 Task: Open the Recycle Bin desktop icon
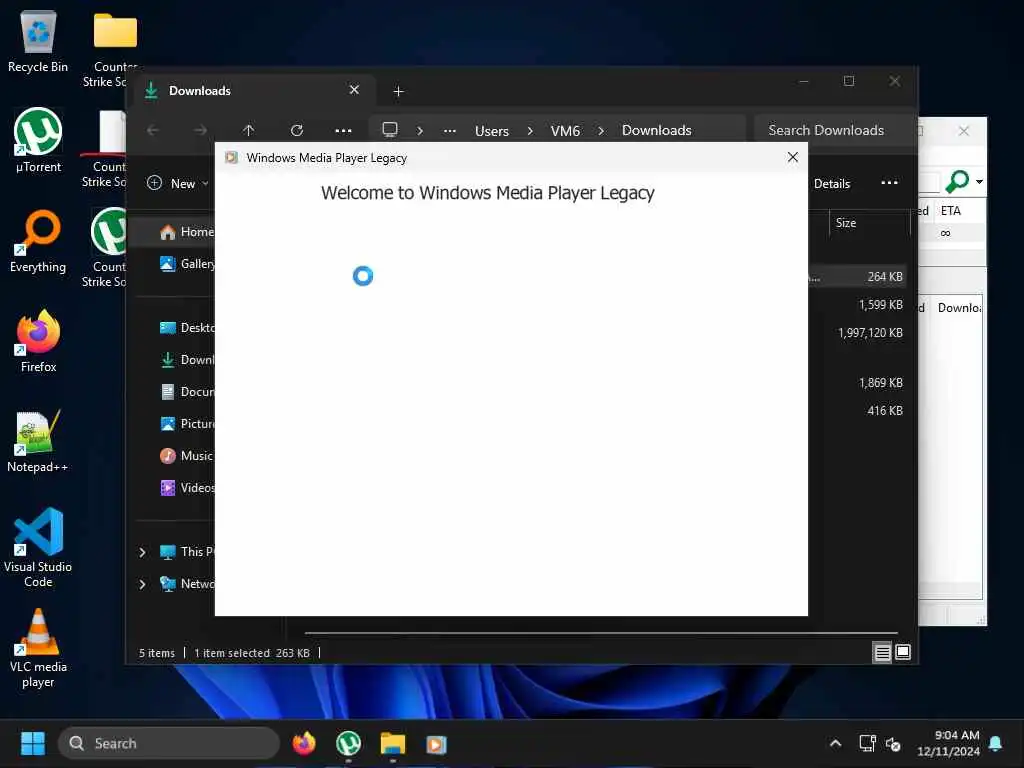(x=38, y=41)
